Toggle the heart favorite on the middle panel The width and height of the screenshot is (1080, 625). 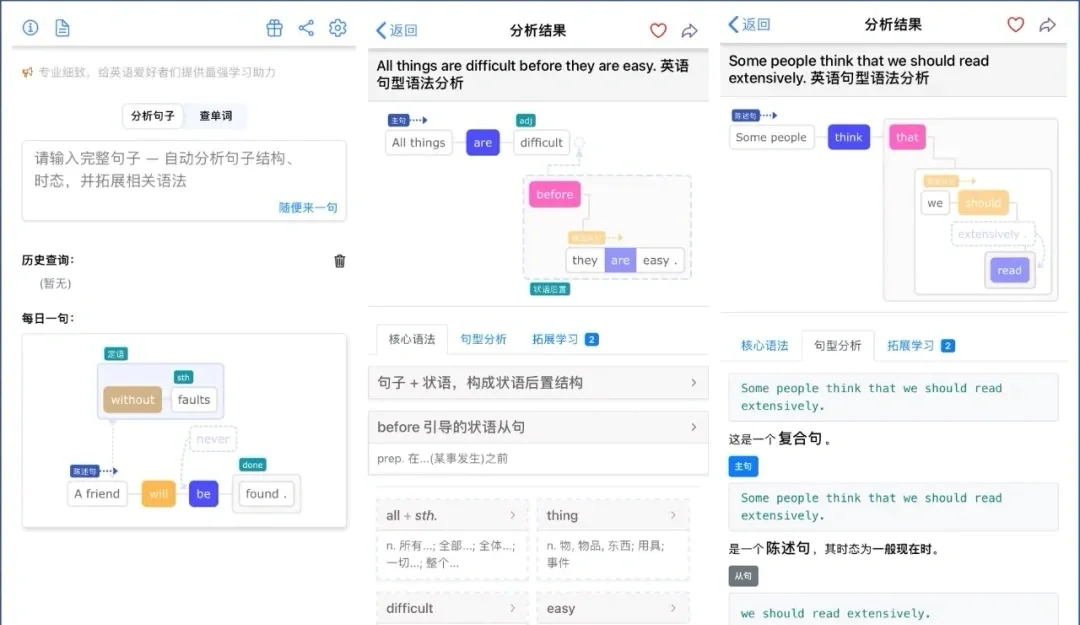(x=657, y=31)
